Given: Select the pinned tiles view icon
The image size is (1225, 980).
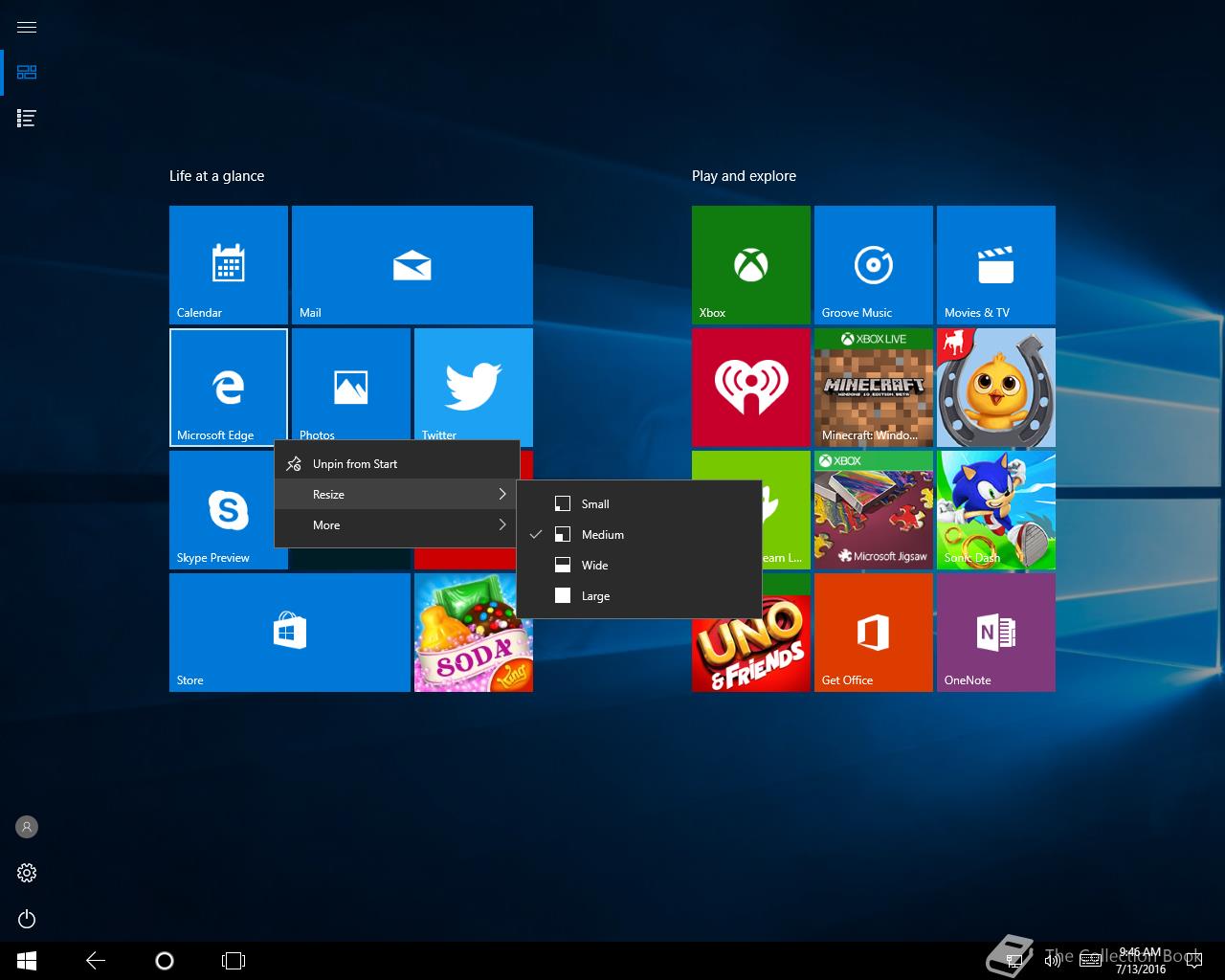Looking at the screenshot, I should tap(27, 73).
